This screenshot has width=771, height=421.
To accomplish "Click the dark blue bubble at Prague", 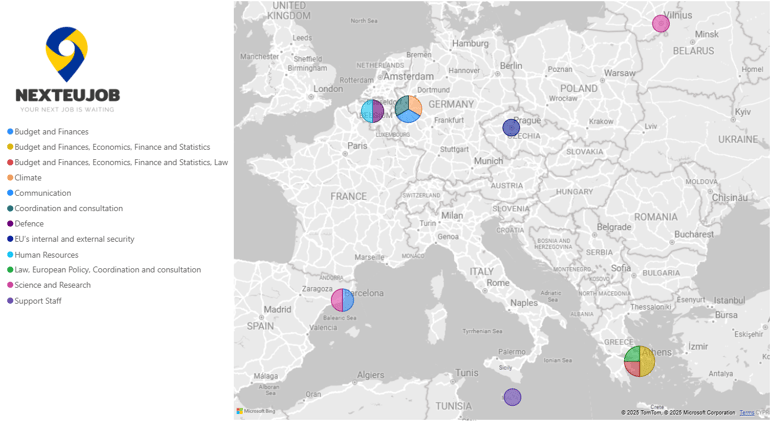I will point(511,128).
